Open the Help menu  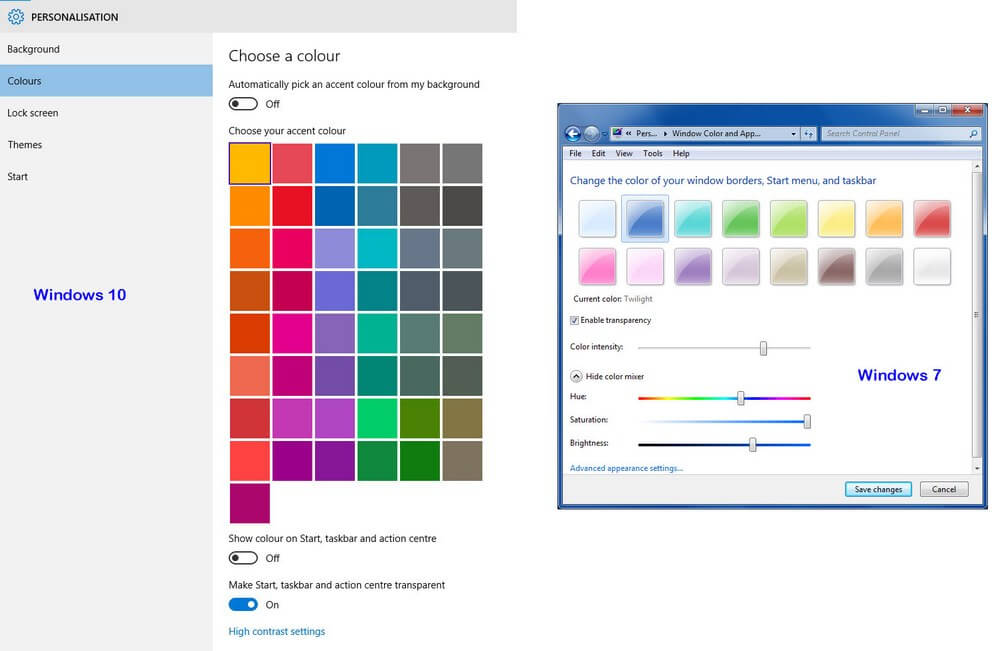pos(681,154)
